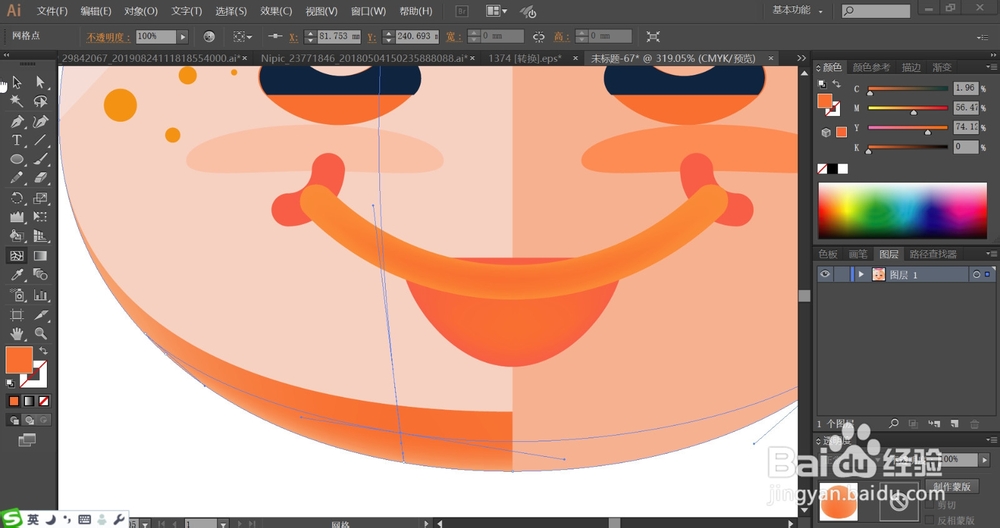Pick the Eyedropper tool

pos(17,275)
